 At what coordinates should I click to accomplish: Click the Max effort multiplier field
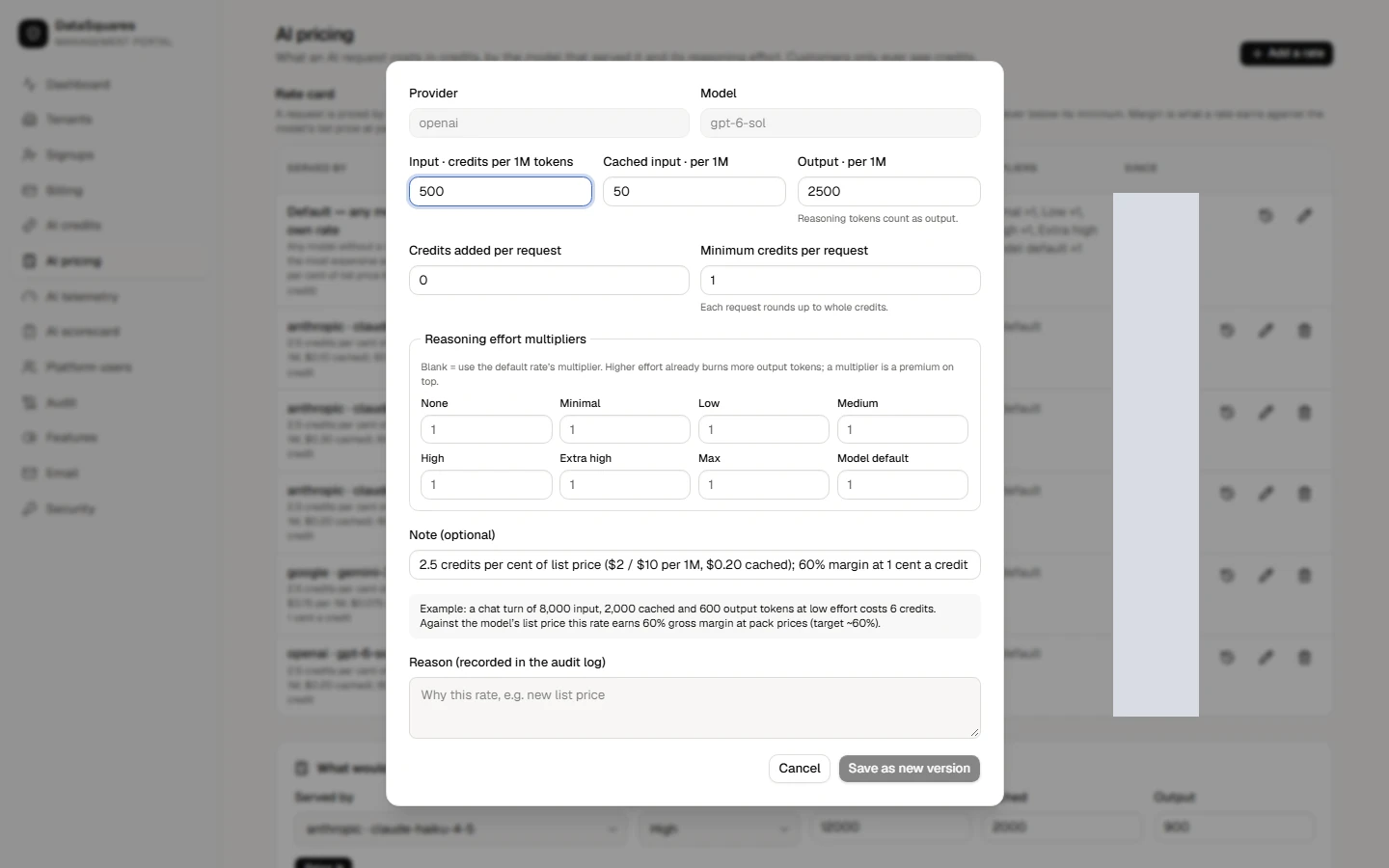[764, 484]
